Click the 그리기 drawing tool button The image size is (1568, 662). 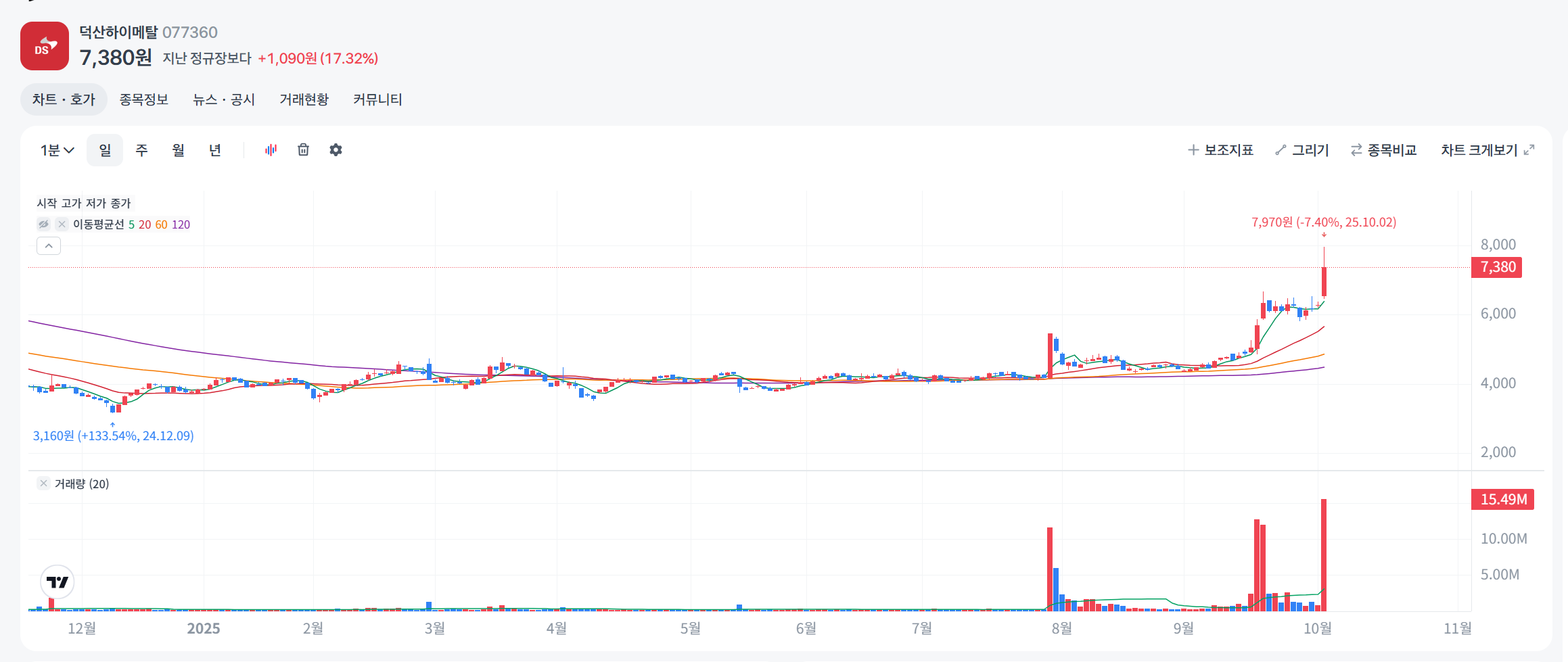1302,150
